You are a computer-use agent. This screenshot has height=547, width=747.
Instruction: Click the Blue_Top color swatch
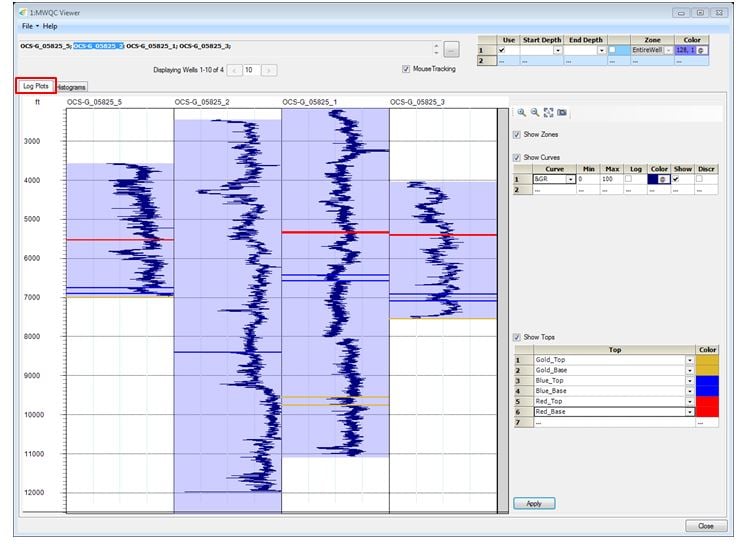707,381
